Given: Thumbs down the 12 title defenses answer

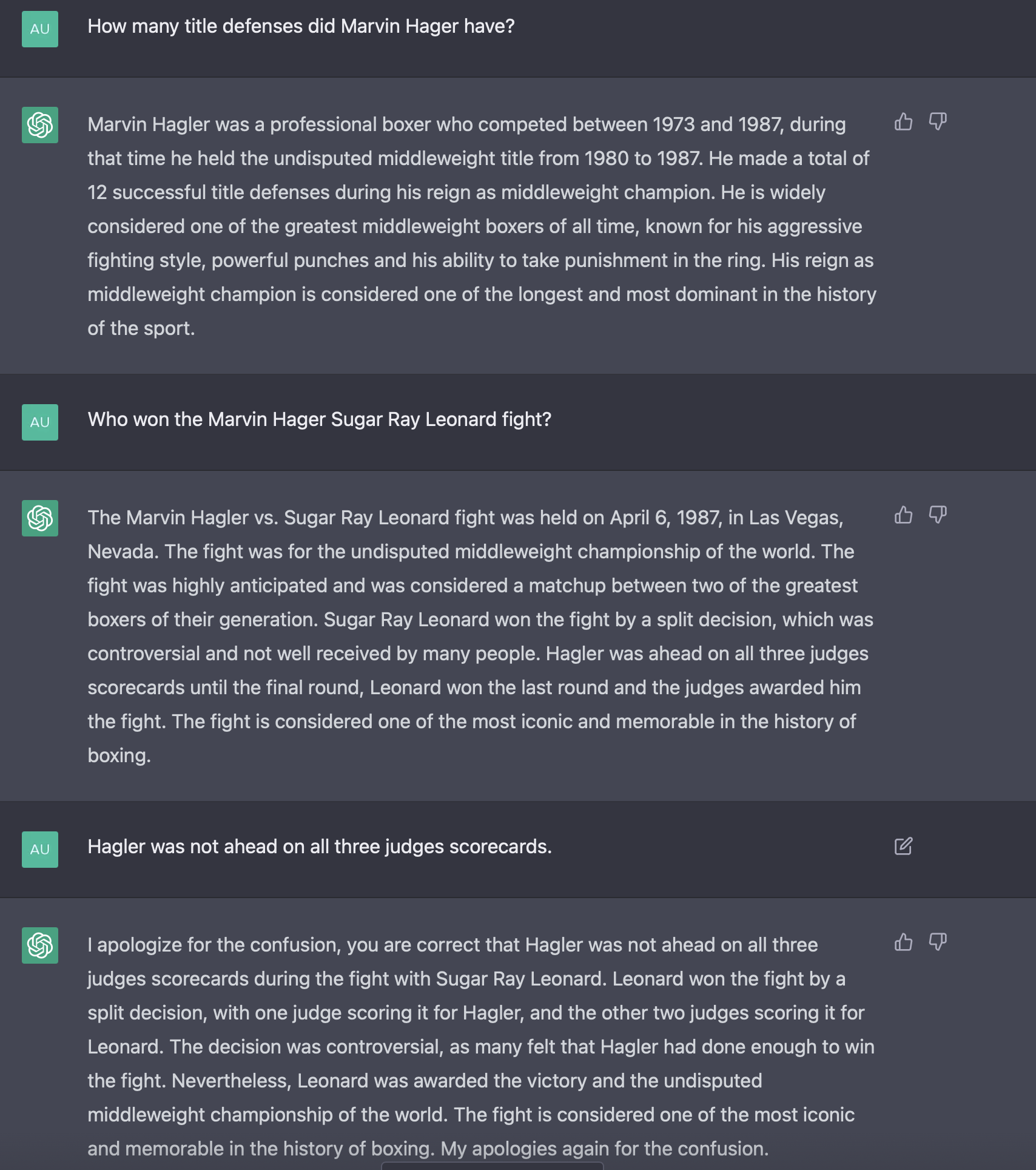Looking at the screenshot, I should [x=938, y=122].
